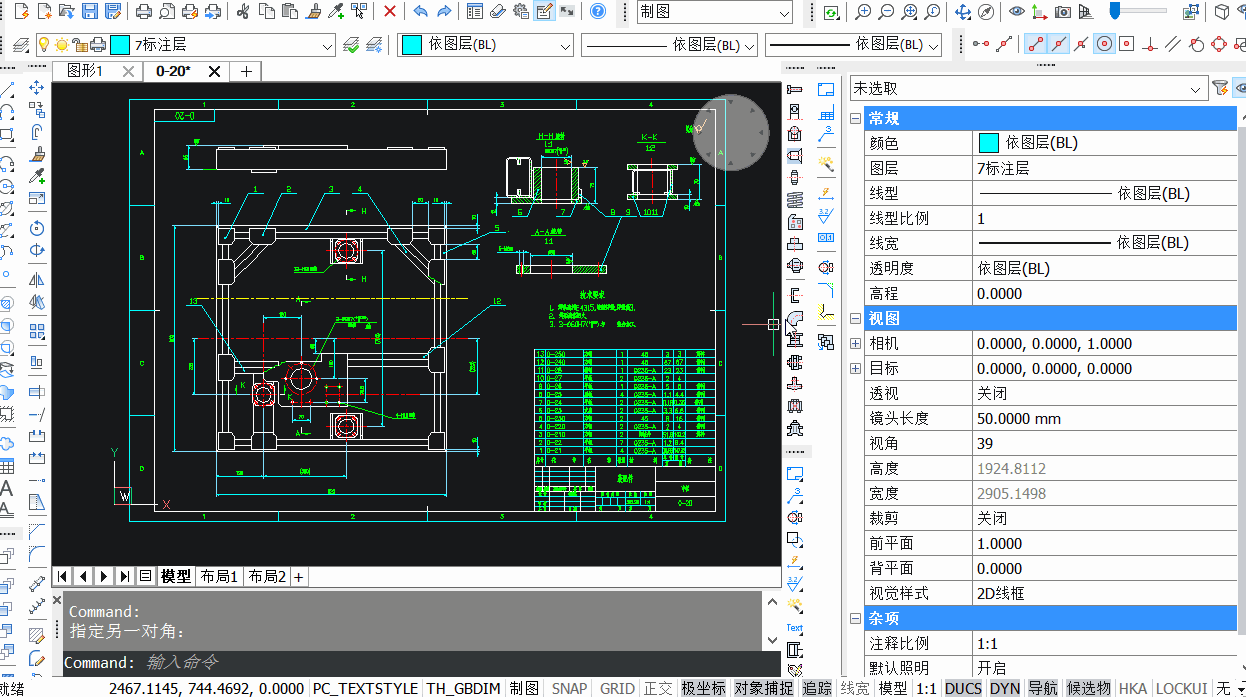Toggle 正交 ortho mode in status bar
This screenshot has width=1246, height=697.
[658, 688]
